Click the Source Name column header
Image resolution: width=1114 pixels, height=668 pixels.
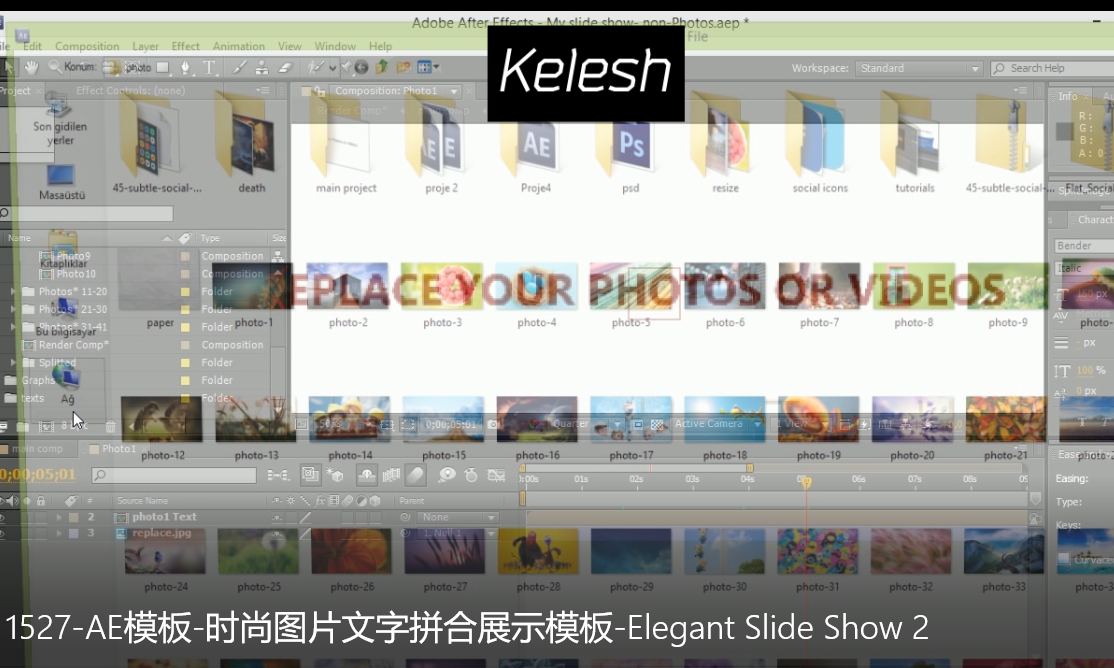coord(142,501)
